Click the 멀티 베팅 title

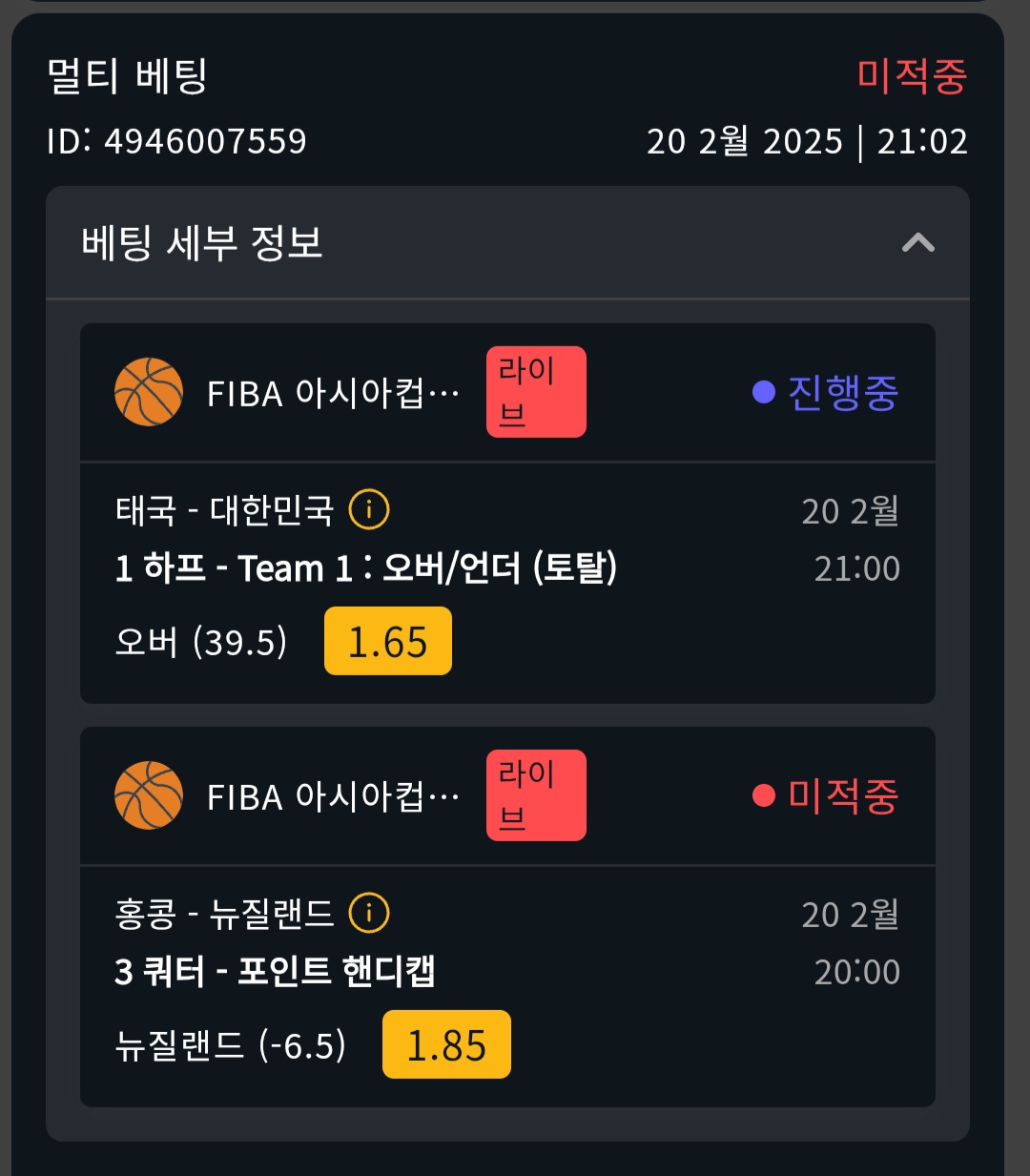127,76
